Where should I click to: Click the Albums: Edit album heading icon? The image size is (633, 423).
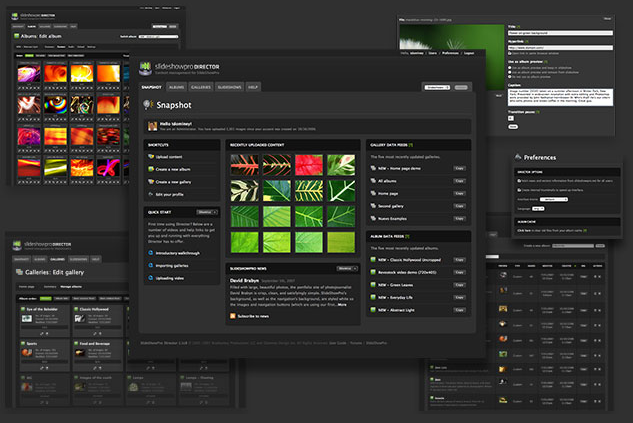point(17,36)
